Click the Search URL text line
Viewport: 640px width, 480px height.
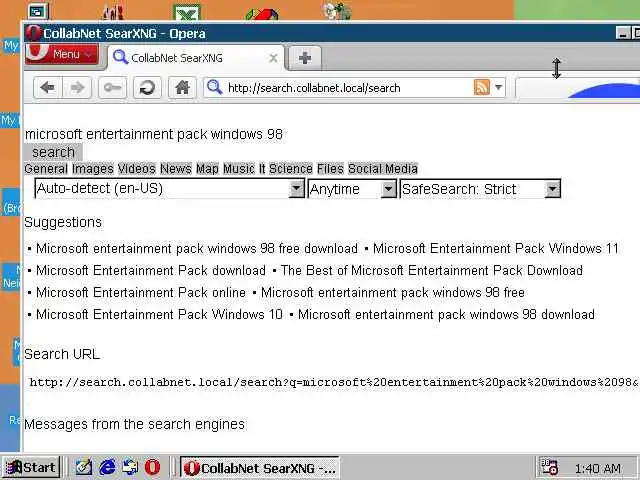[x=333, y=382]
